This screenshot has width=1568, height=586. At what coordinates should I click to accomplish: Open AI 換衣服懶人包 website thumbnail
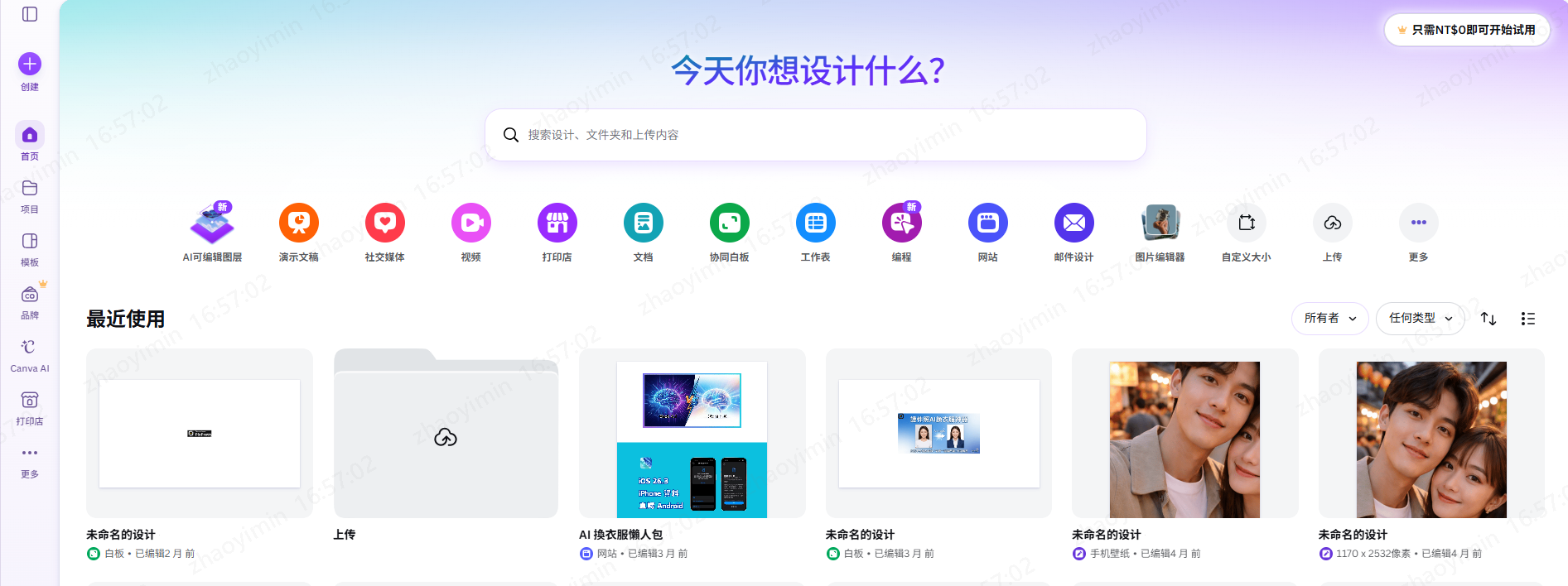coord(692,433)
